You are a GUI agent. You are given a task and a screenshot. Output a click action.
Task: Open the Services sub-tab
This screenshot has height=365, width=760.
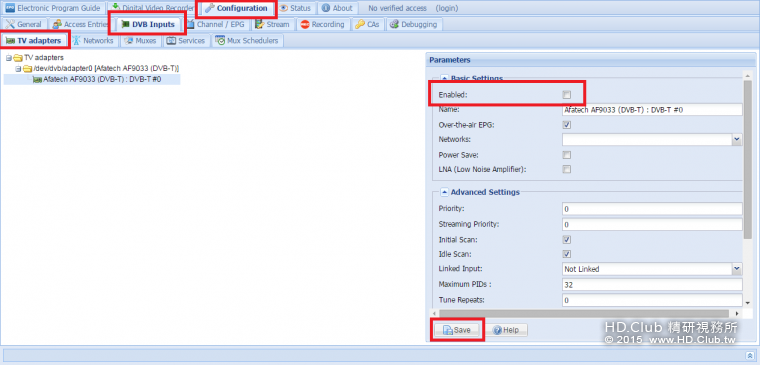(x=186, y=41)
